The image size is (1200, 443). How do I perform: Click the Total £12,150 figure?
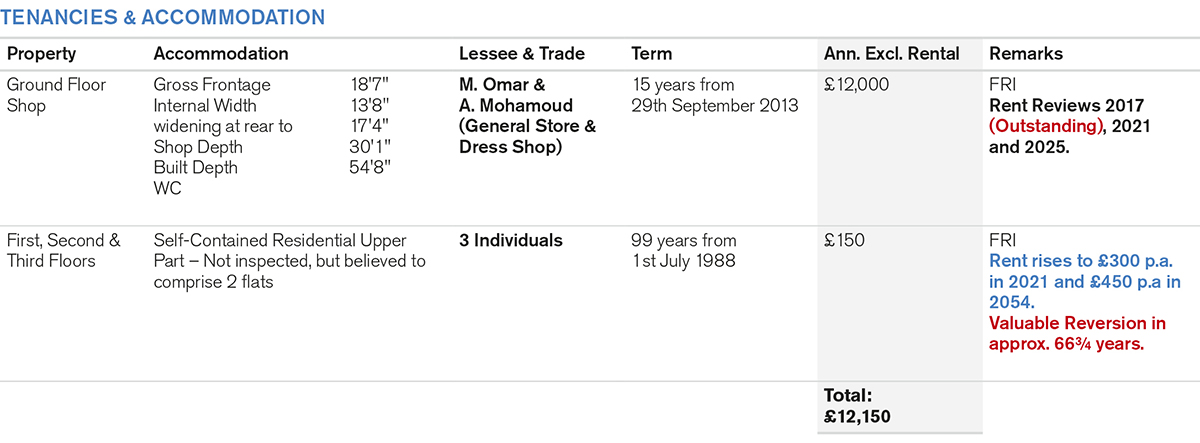pos(857,406)
